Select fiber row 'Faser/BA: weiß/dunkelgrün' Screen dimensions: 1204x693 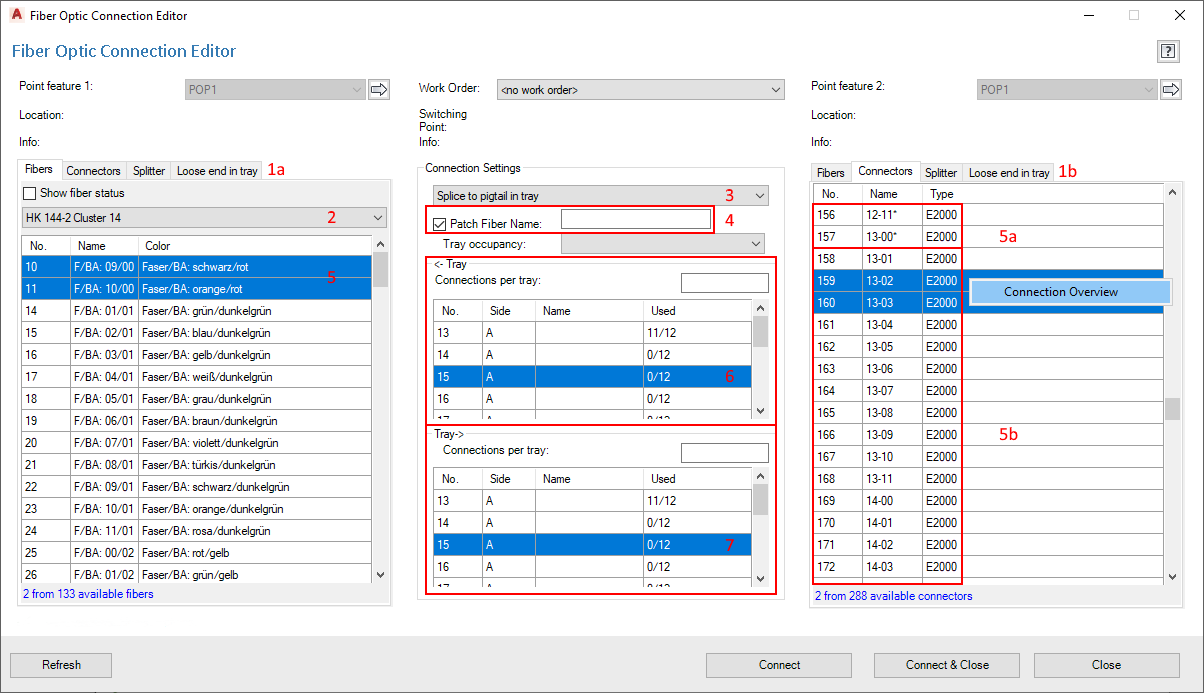click(x=197, y=377)
